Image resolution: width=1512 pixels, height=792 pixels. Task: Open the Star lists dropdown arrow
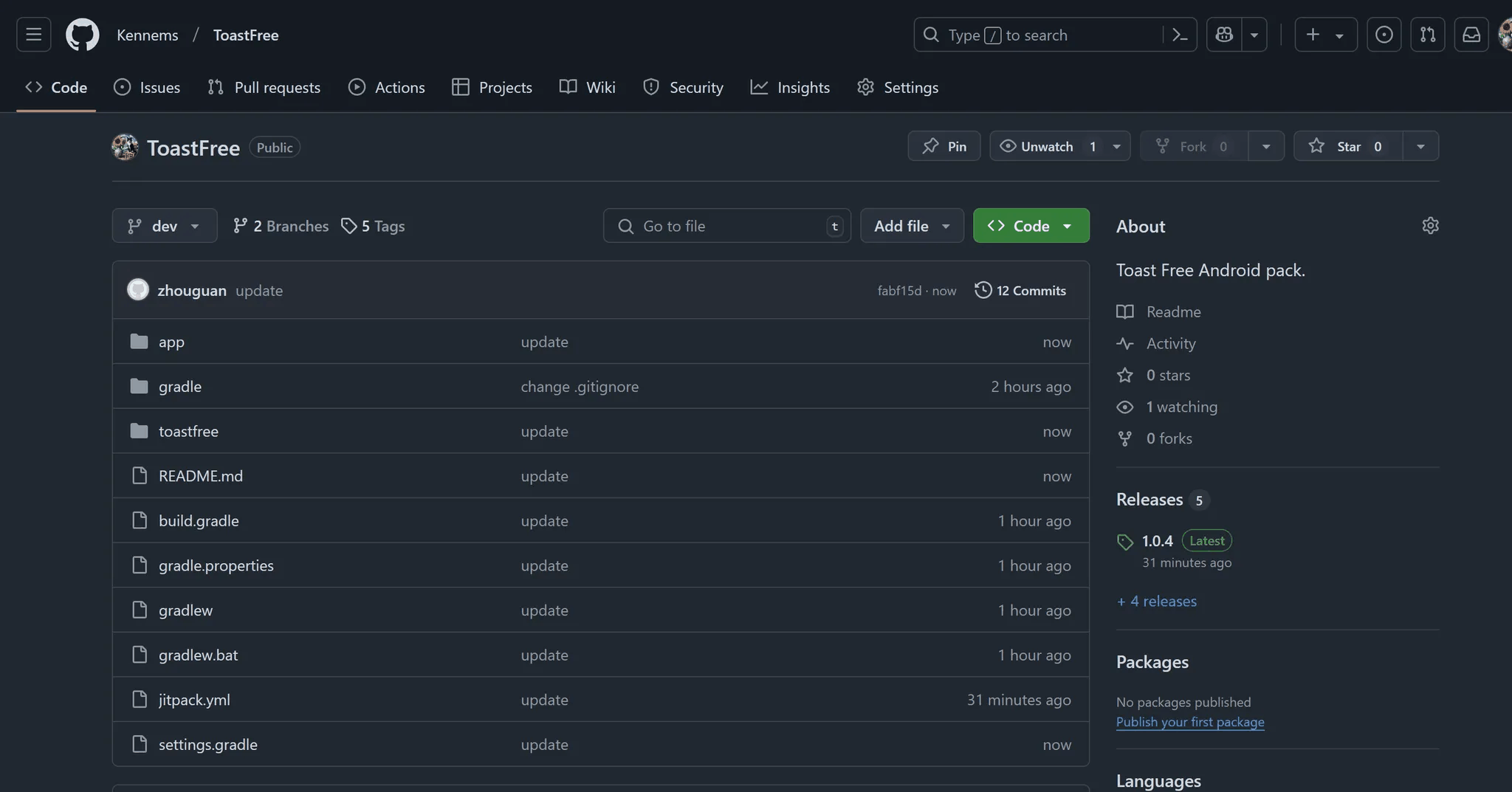pos(1420,146)
